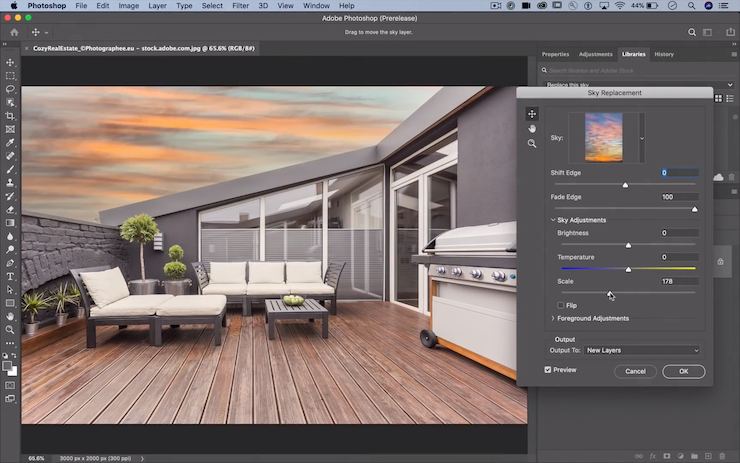
Task: Select the Type tool in toolbar
Action: pyautogui.click(x=10, y=277)
